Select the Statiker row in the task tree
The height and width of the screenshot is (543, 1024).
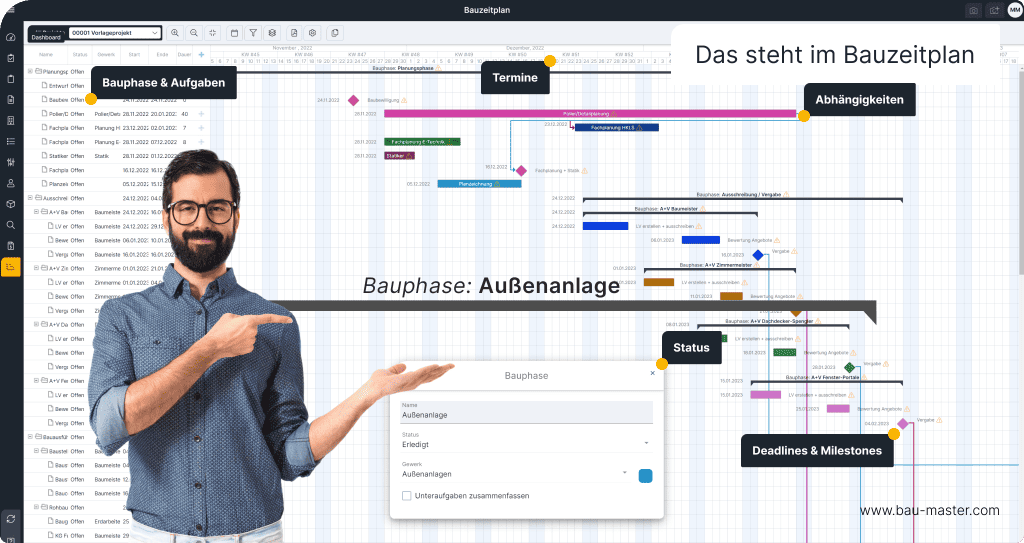[x=116, y=156]
